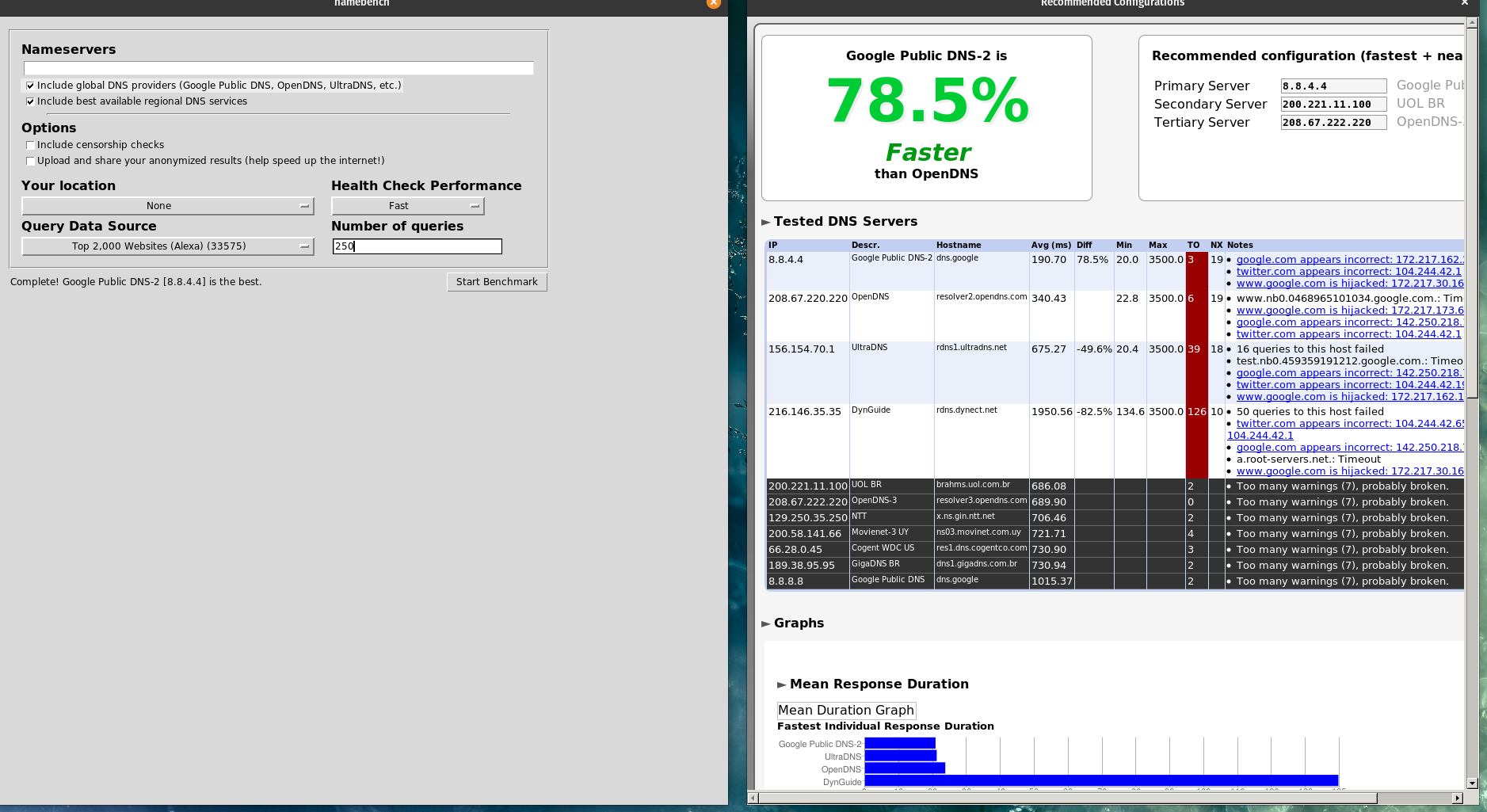Enable Include censorship checks

(30, 145)
